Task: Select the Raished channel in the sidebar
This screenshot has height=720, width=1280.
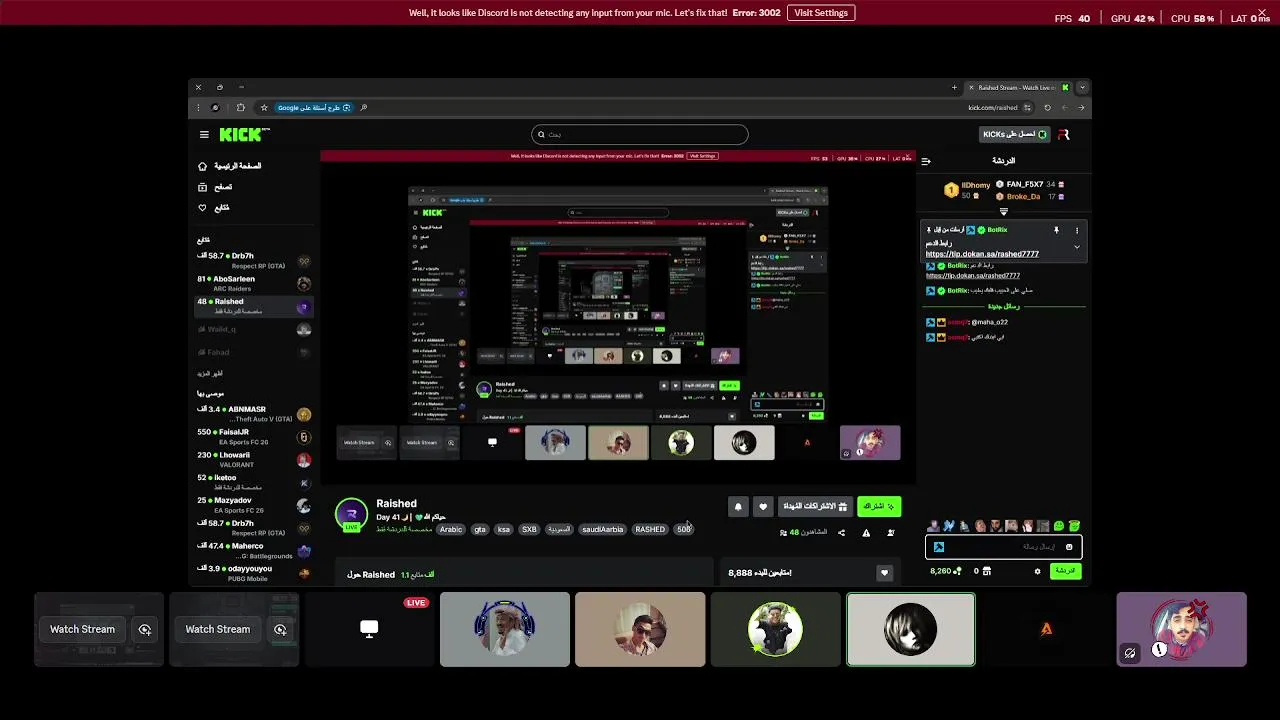Action: tap(254, 306)
